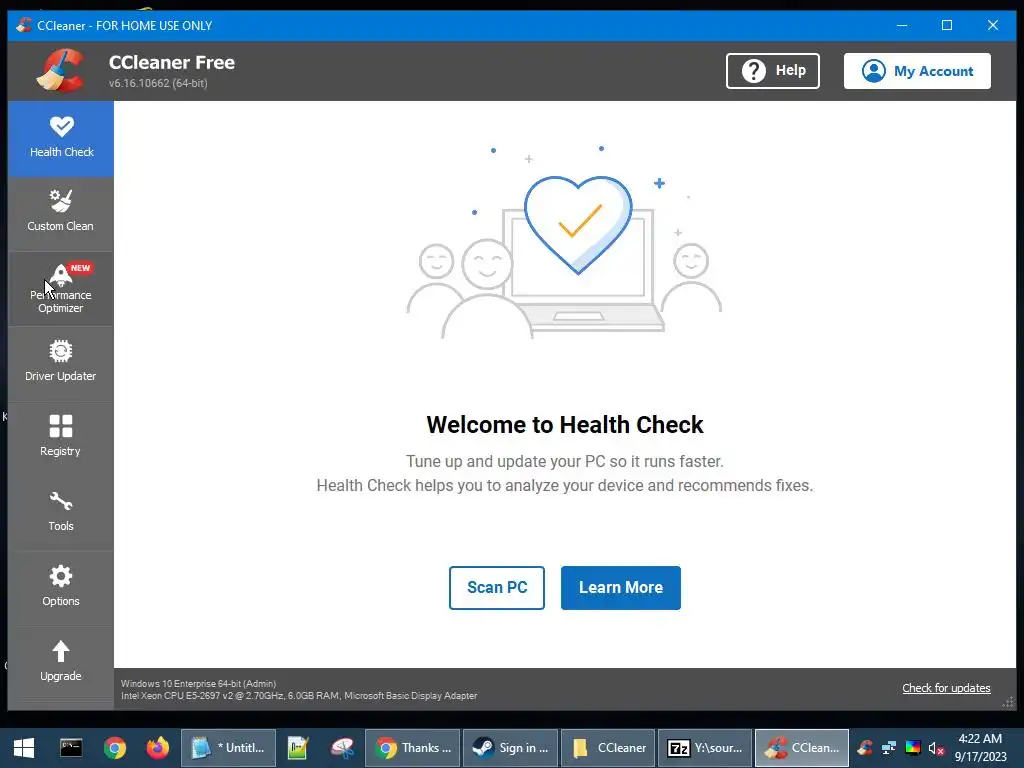This screenshot has height=768, width=1024.
Task: Switch to the Untitled Notepad taskbar window
Action: pyautogui.click(x=229, y=748)
